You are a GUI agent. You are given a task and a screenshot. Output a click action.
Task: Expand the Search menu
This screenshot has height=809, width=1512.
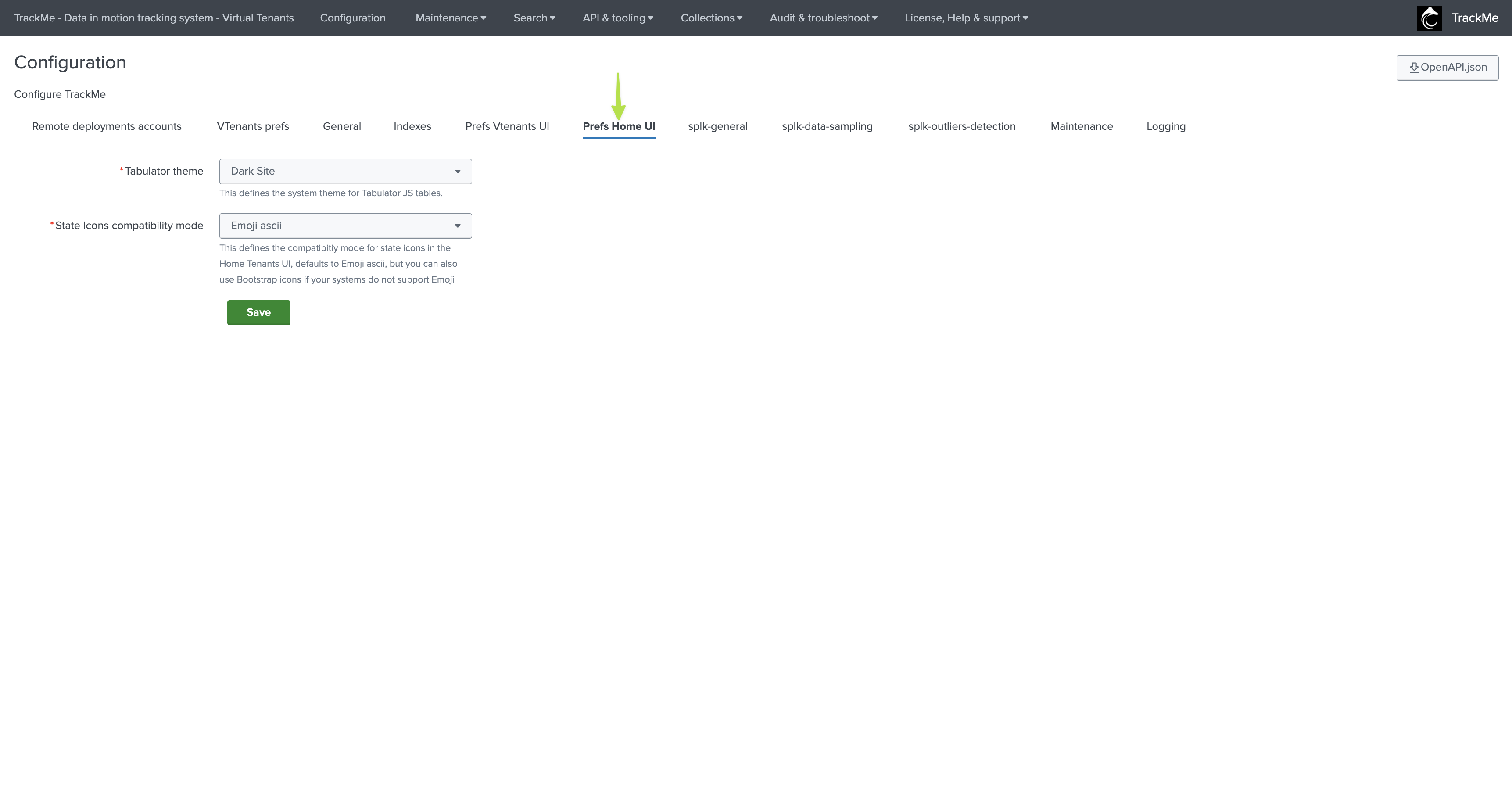pyautogui.click(x=534, y=18)
